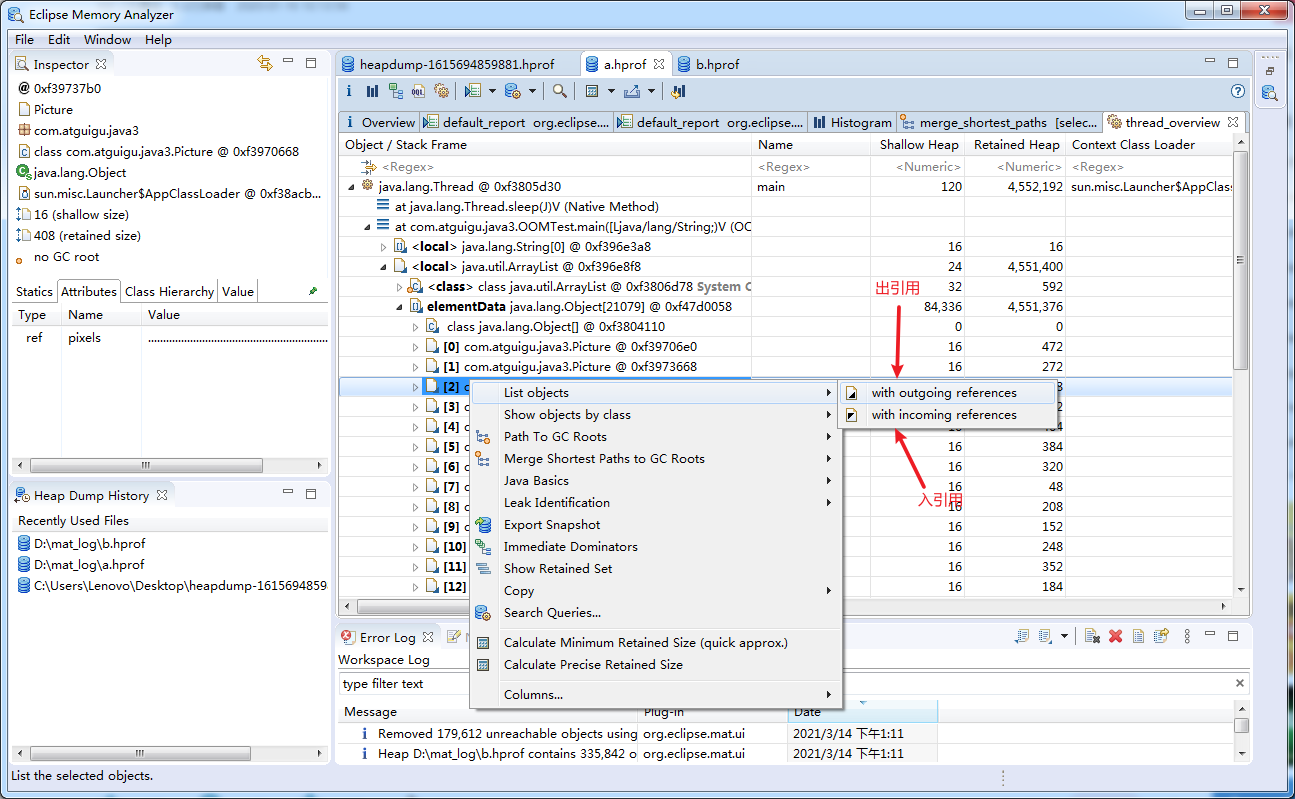
Task: Open dropdown arrow next to Export Log icon
Action: pos(1064,636)
